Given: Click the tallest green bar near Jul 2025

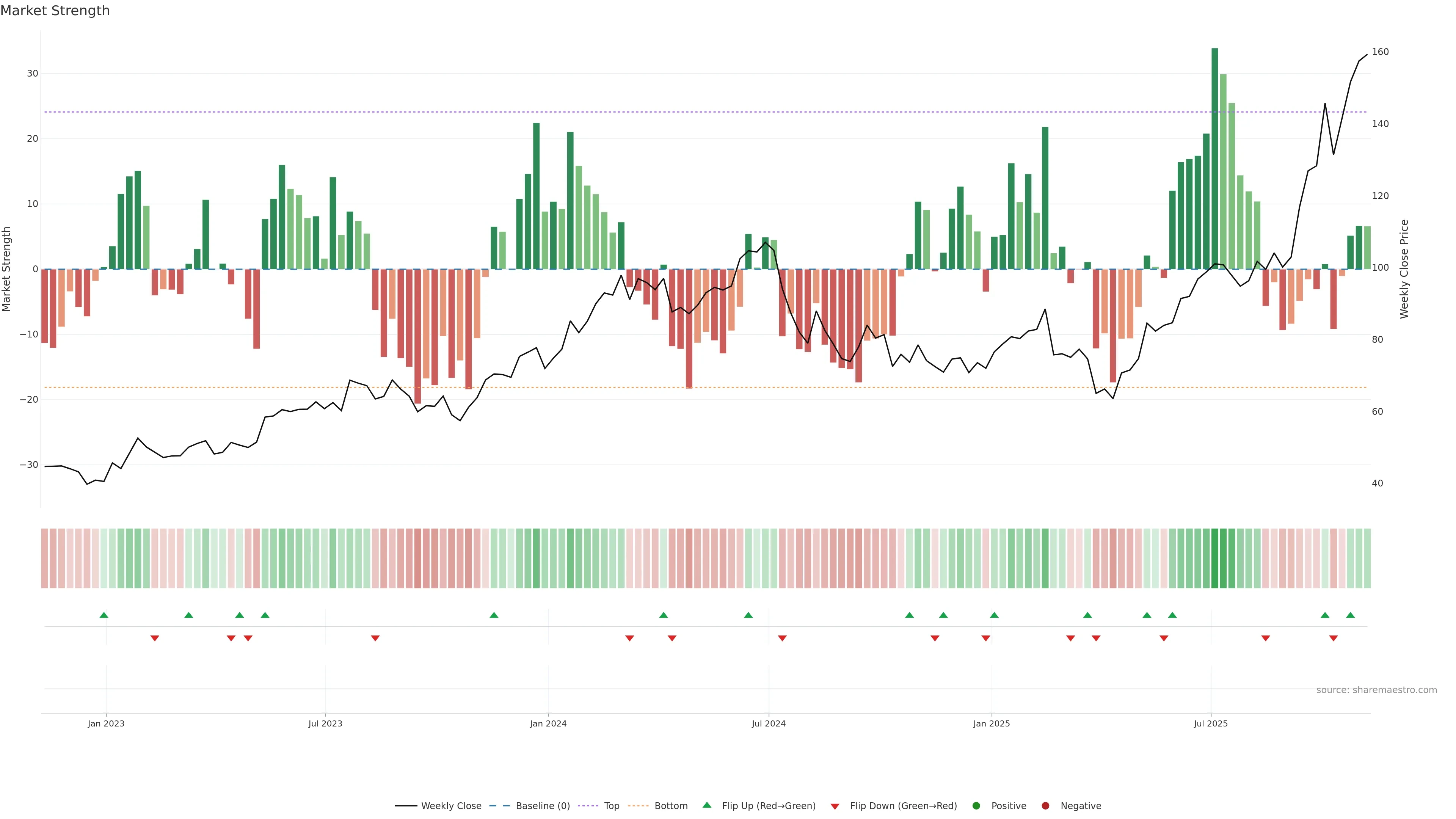Looking at the screenshot, I should tap(1214, 158).
